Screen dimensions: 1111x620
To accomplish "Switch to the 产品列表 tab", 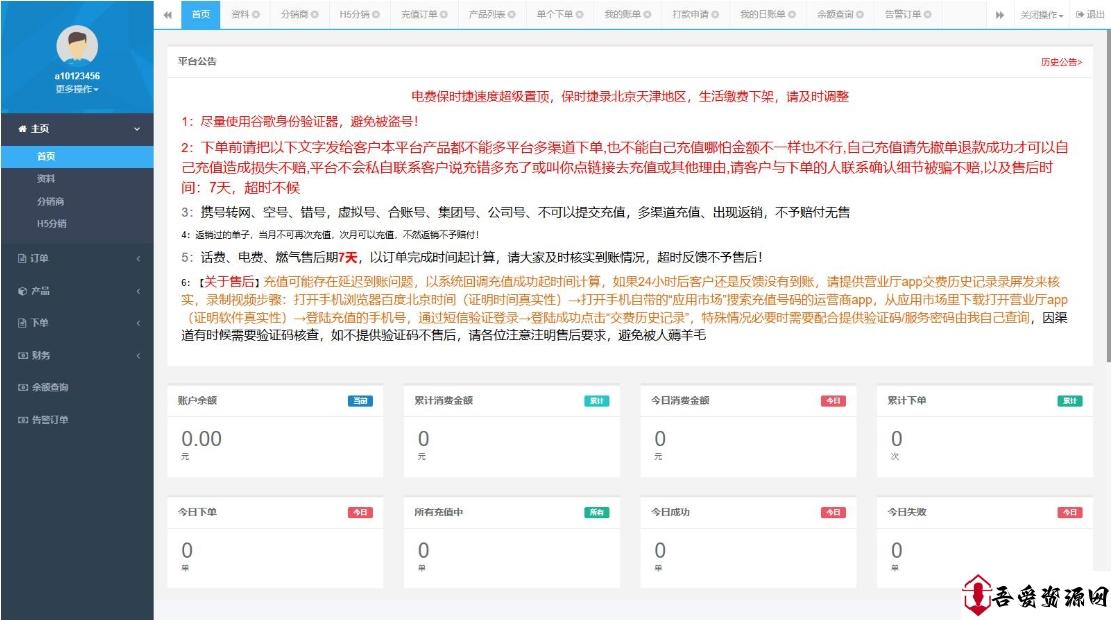I will pyautogui.click(x=487, y=14).
